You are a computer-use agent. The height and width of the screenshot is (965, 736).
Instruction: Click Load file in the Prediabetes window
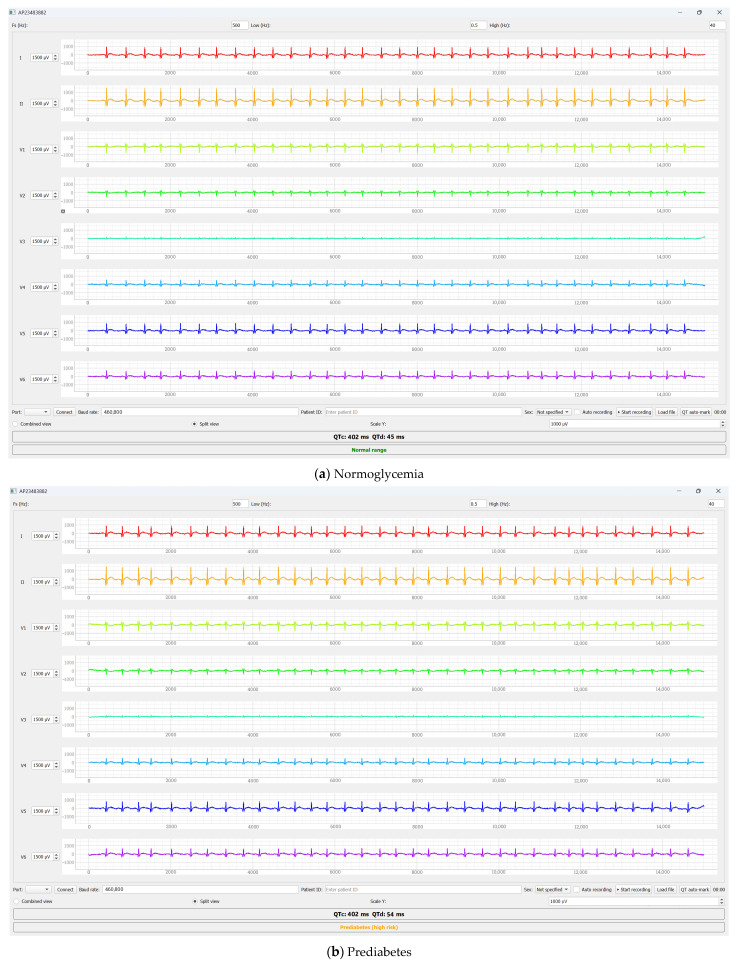tap(666, 889)
